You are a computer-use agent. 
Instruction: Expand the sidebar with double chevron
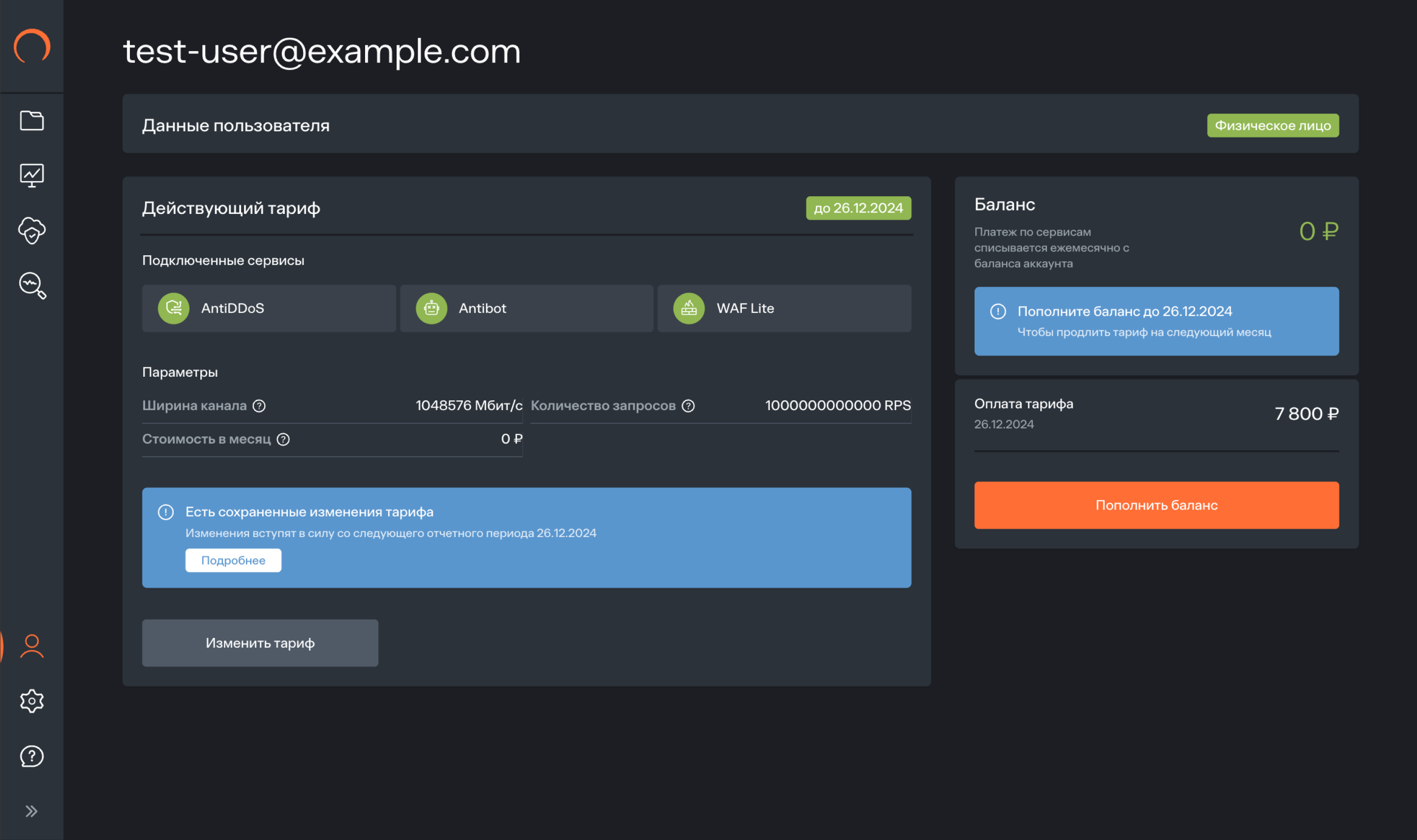[31, 811]
